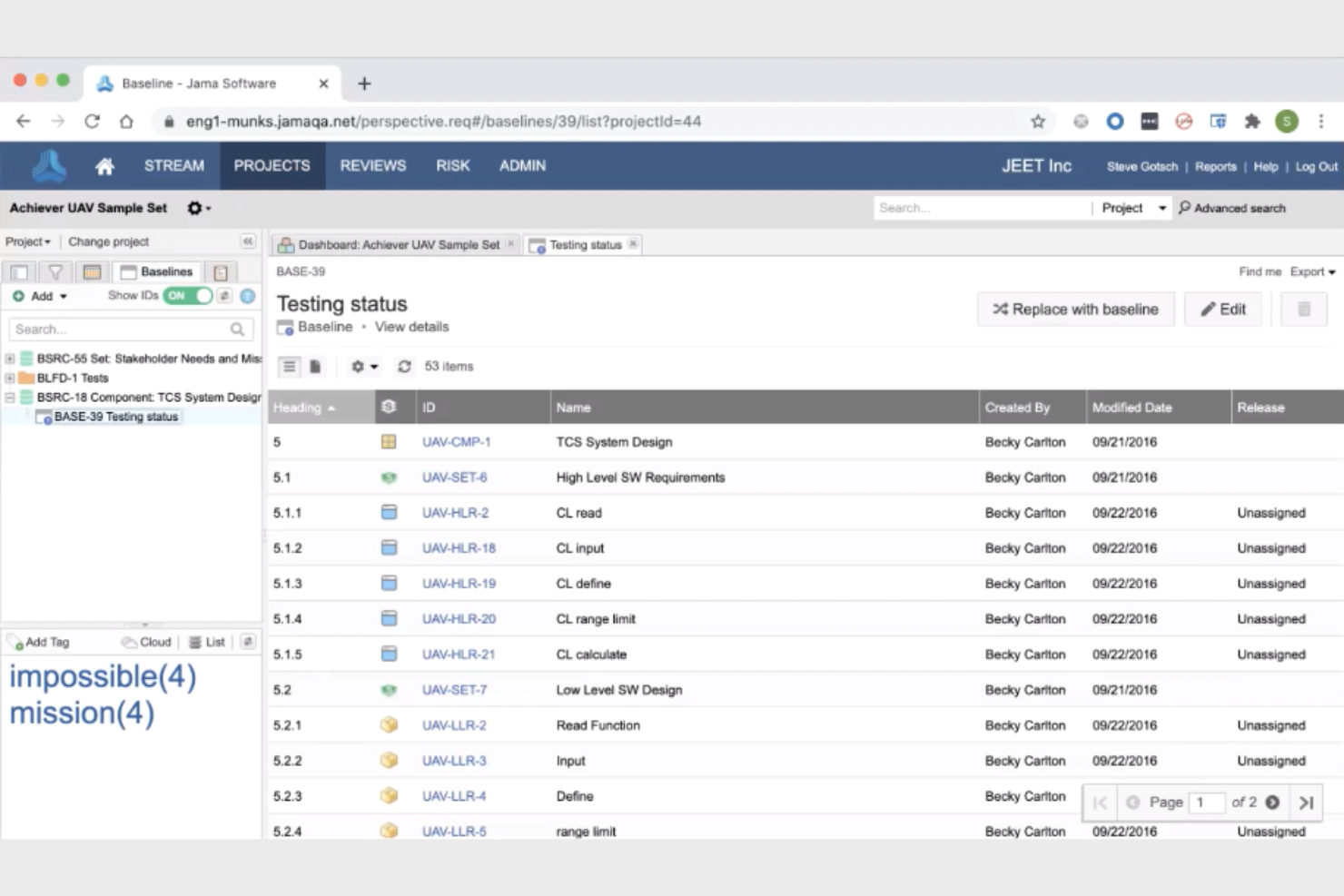The image size is (1344, 896).
Task: Open the Add baseline dropdown
Action: tap(40, 296)
